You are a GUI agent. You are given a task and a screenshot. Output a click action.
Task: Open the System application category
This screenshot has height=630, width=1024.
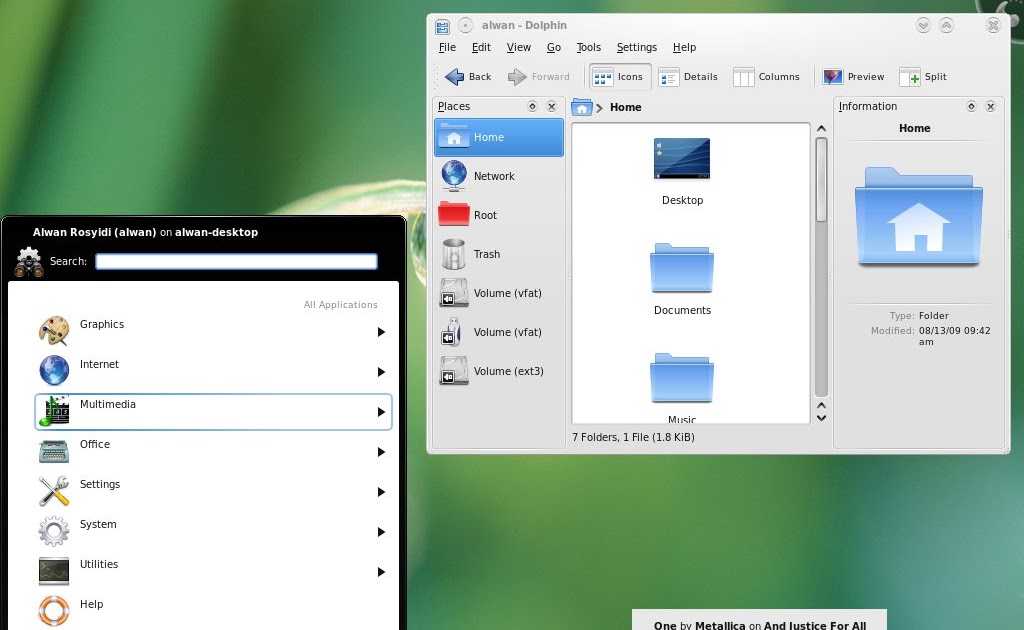click(x=213, y=531)
